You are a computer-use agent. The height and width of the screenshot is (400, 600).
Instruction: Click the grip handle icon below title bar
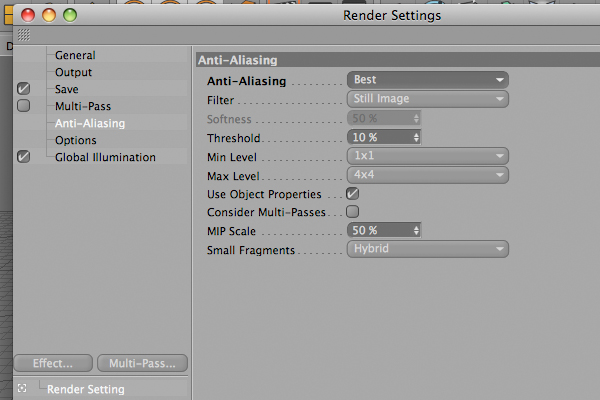24,35
